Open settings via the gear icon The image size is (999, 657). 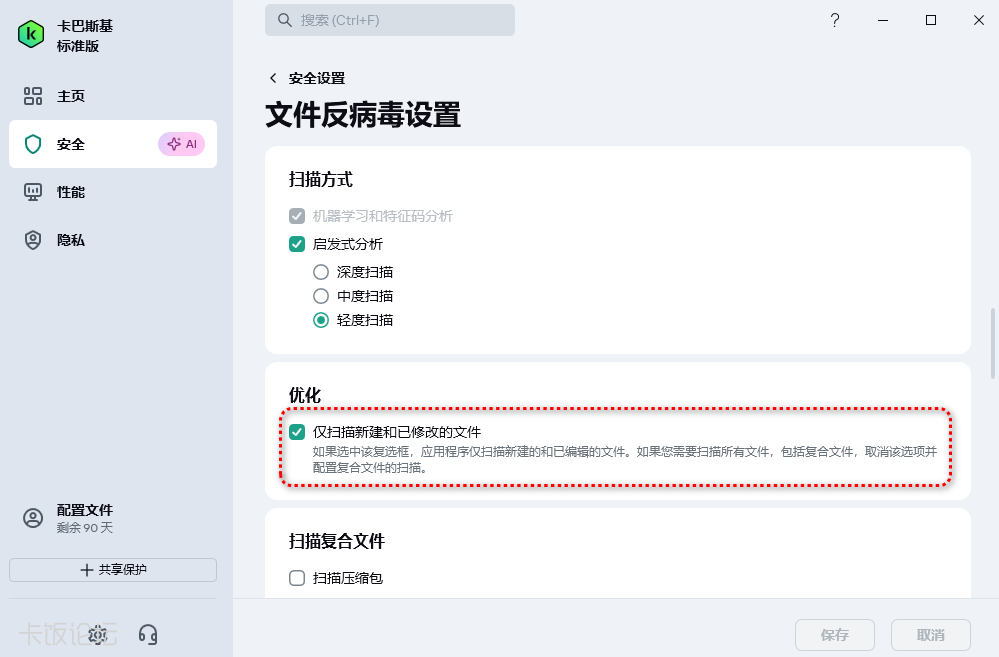coord(97,634)
